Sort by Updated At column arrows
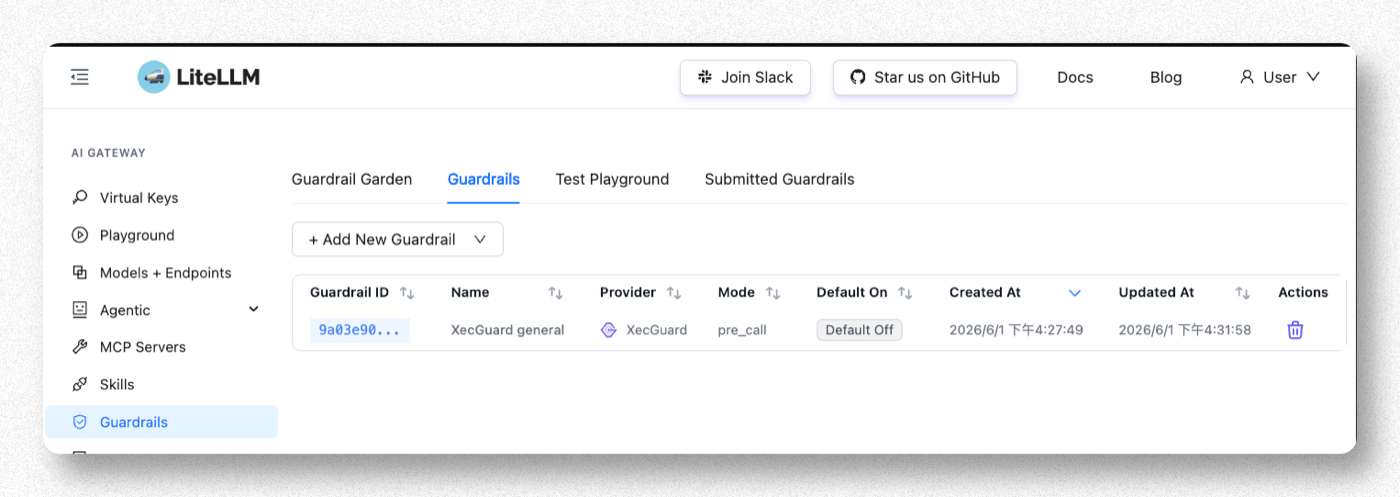Screen dimensions: 1400x497 pyautogui.click(x=1242, y=293)
